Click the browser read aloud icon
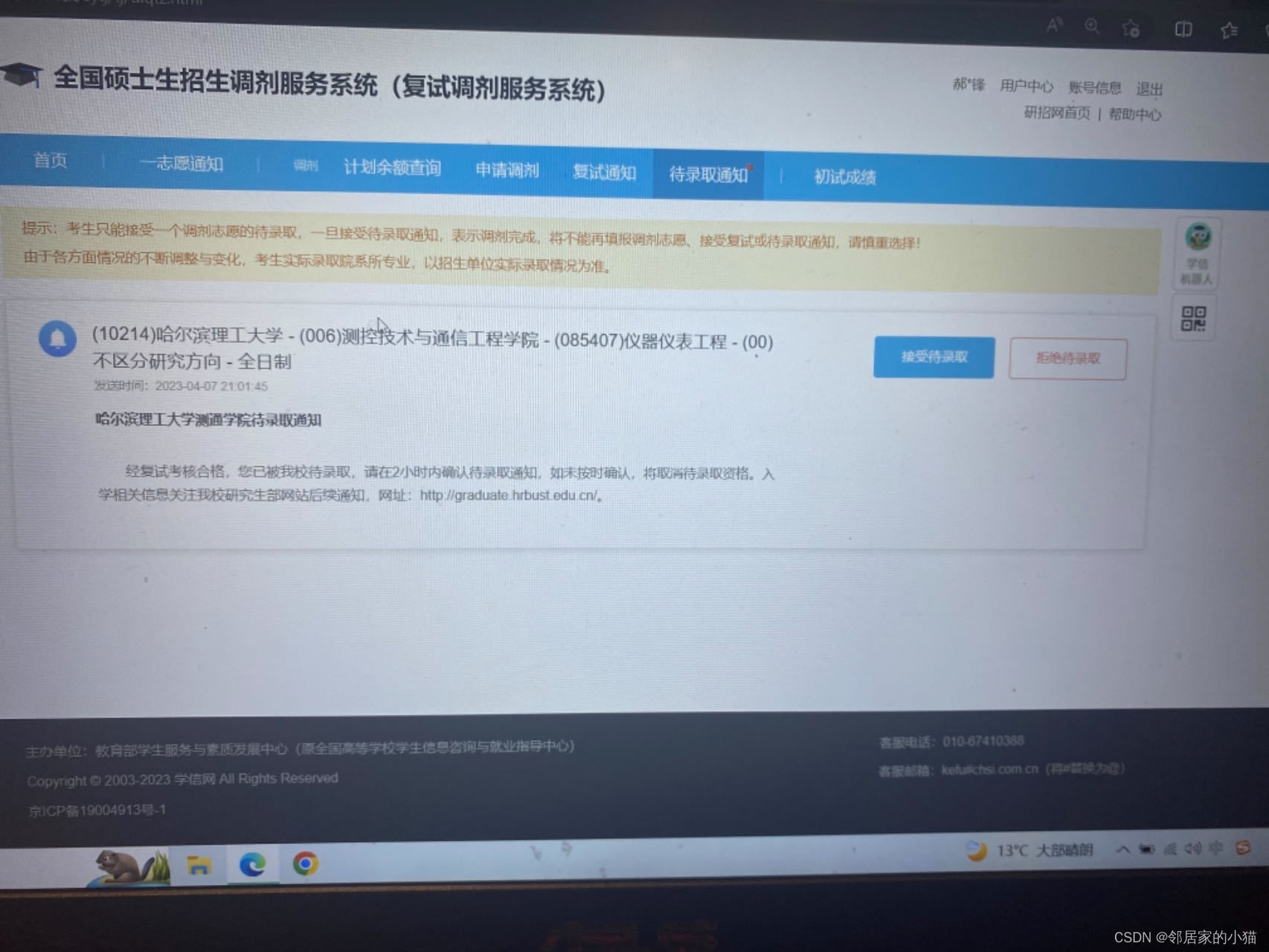 [x=1054, y=26]
